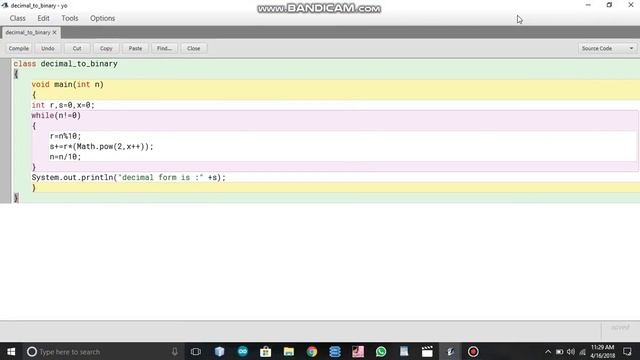Open the Class menu
The width and height of the screenshot is (640, 360).
point(18,18)
